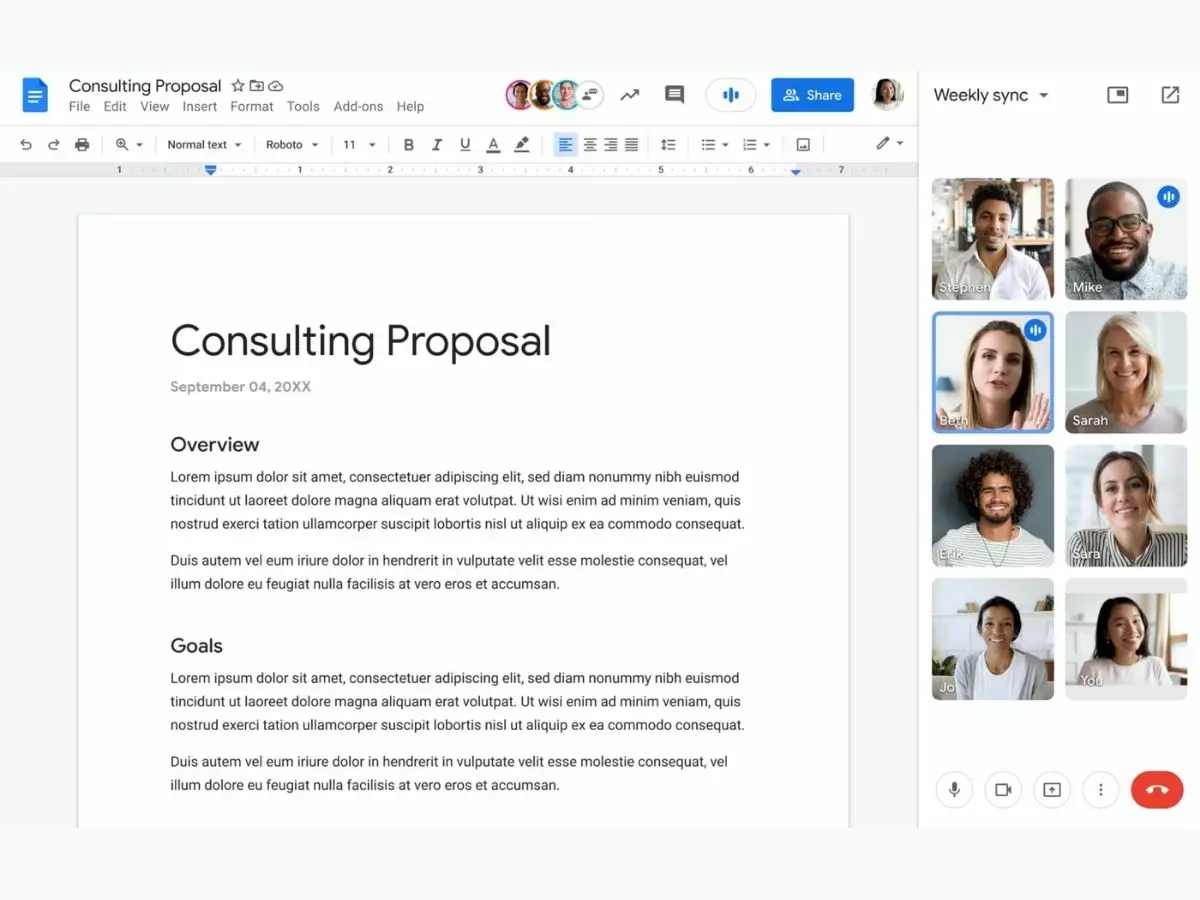Viewport: 1200px width, 900px height.
Task: Toggle bold formatting
Action: pyautogui.click(x=409, y=144)
